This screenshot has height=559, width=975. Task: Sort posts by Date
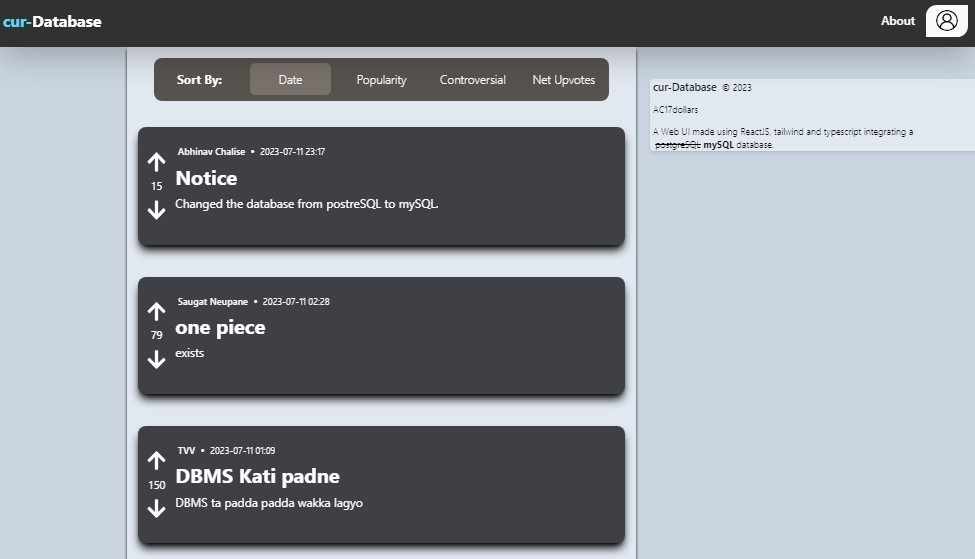290,80
